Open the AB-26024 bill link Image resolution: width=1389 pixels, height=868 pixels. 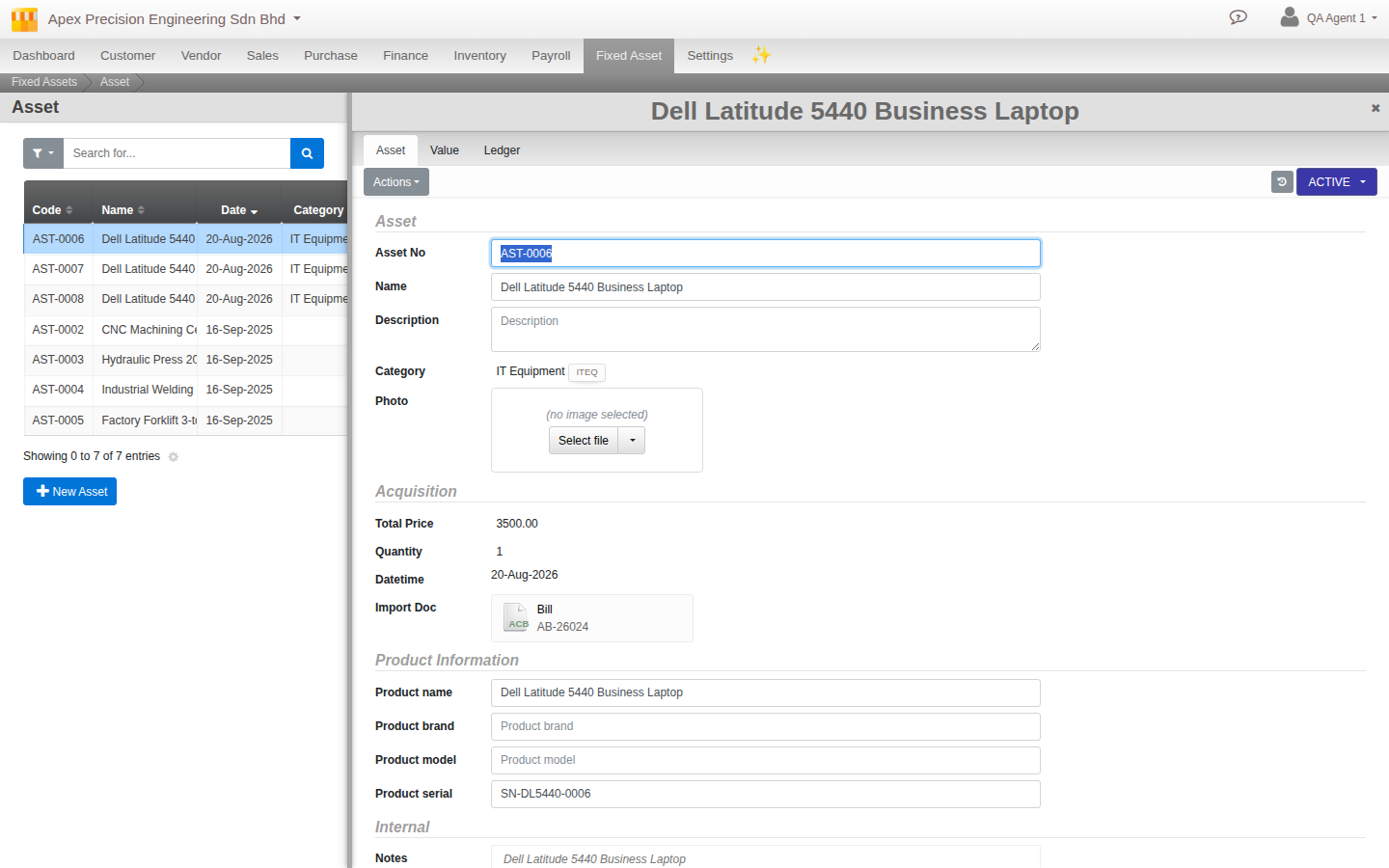[x=562, y=627]
